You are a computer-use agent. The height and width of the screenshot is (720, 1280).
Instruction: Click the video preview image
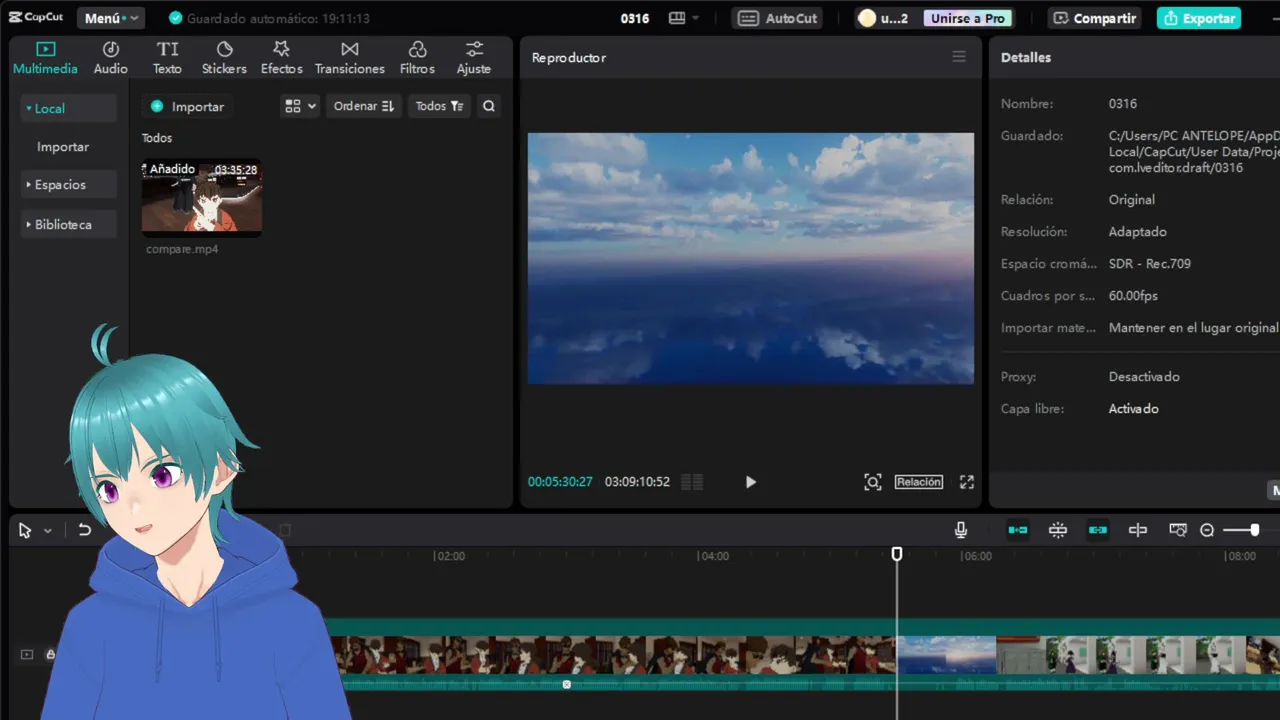750,258
